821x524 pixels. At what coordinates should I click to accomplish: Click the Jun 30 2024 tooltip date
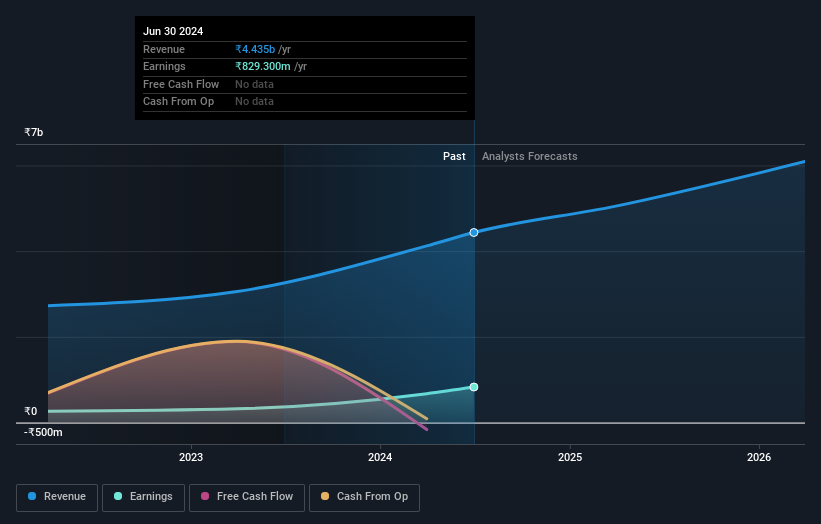(x=173, y=31)
